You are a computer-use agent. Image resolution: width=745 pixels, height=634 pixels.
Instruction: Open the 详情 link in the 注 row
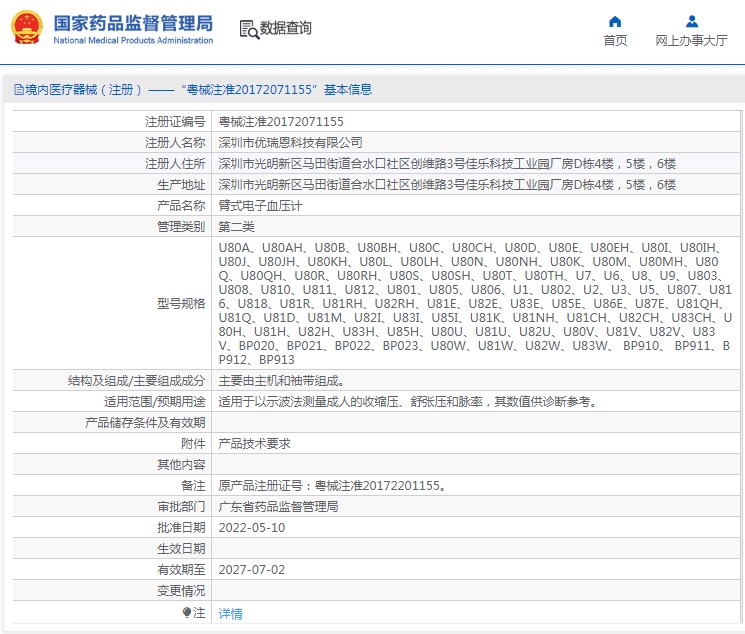click(x=230, y=613)
